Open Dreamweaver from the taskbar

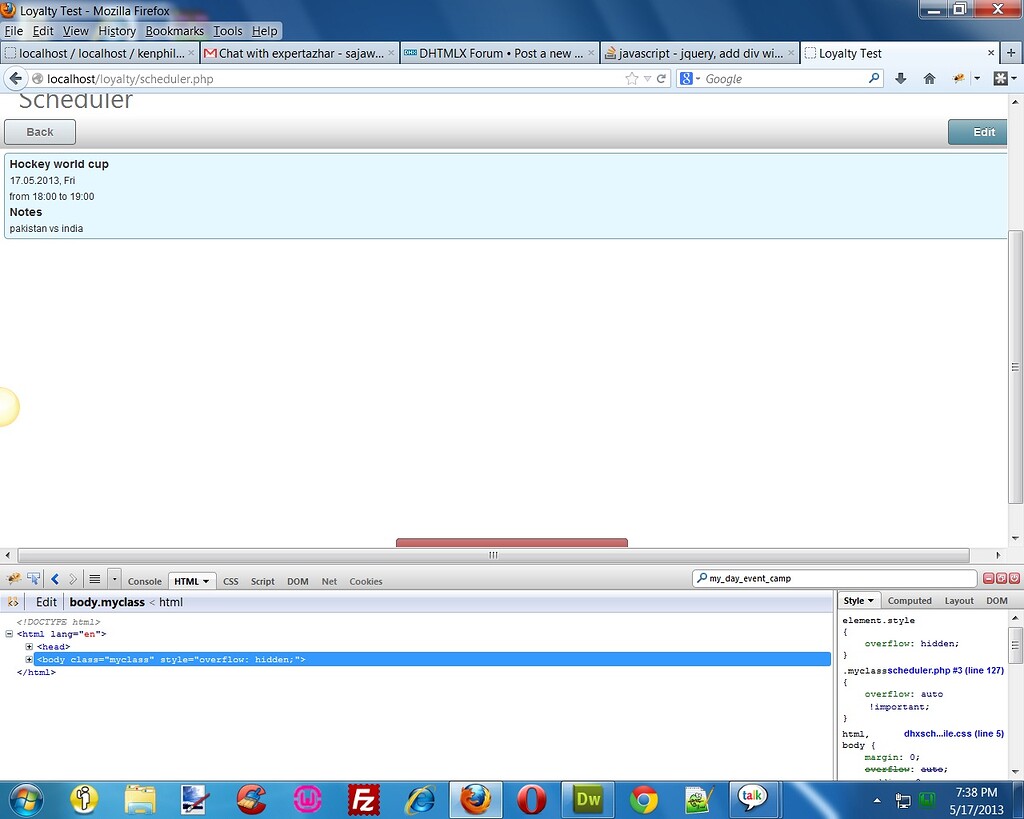pos(588,799)
